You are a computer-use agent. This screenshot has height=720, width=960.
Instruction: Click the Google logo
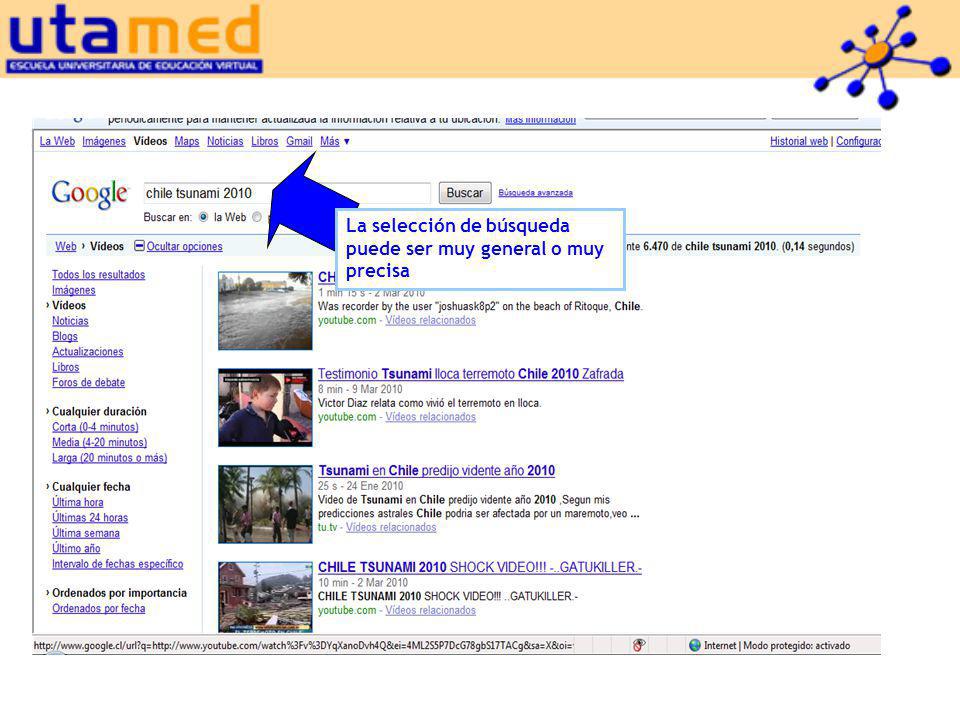point(90,194)
